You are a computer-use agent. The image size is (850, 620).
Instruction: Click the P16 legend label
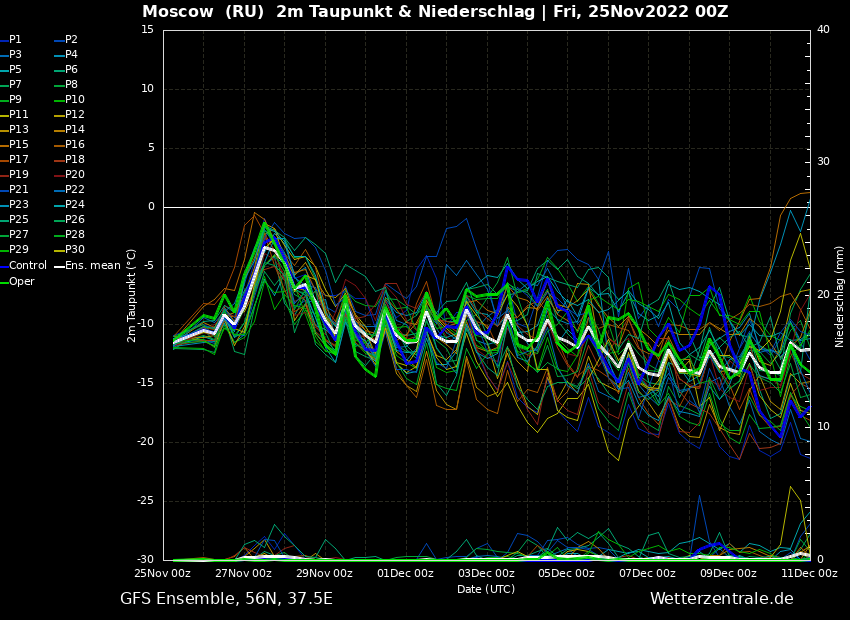pyautogui.click(x=75, y=145)
